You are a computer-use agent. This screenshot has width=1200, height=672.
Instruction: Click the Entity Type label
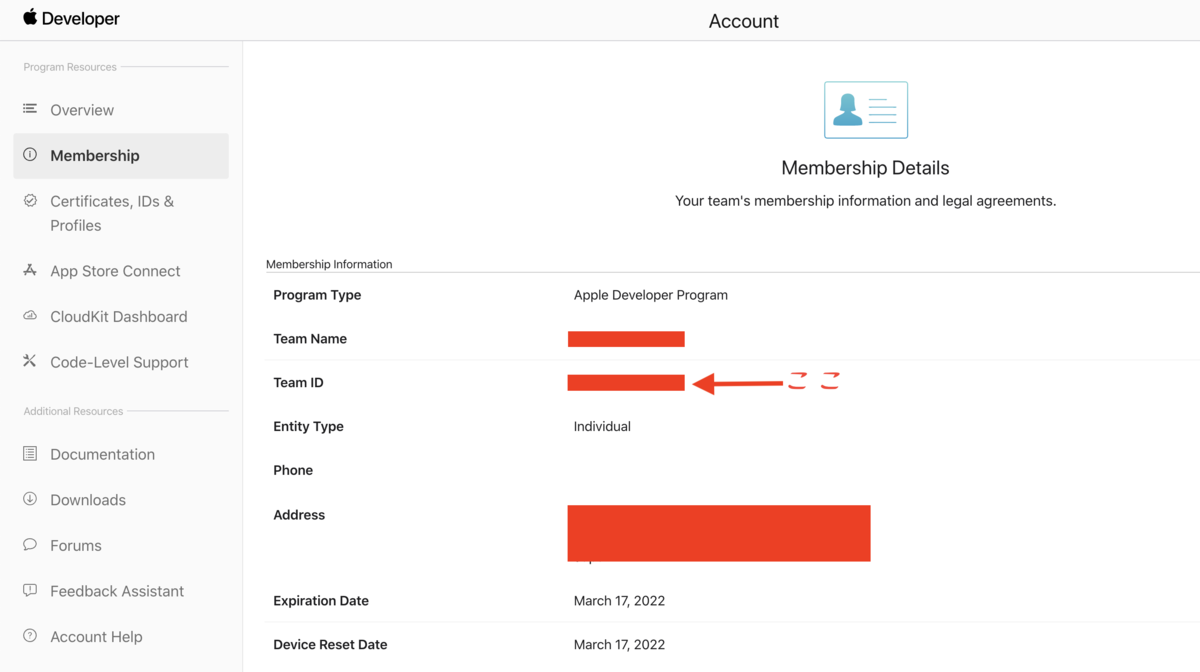tap(308, 426)
